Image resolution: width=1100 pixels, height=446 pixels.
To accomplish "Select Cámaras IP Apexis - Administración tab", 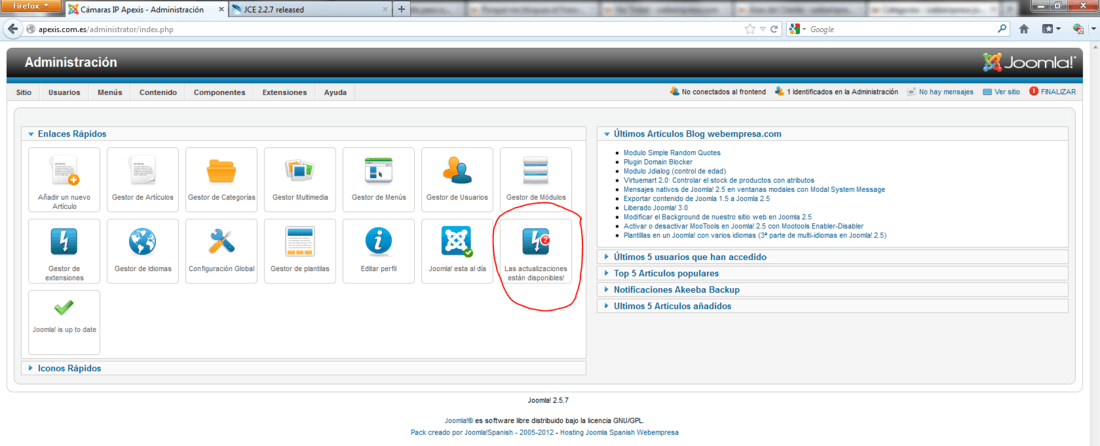I will [144, 10].
